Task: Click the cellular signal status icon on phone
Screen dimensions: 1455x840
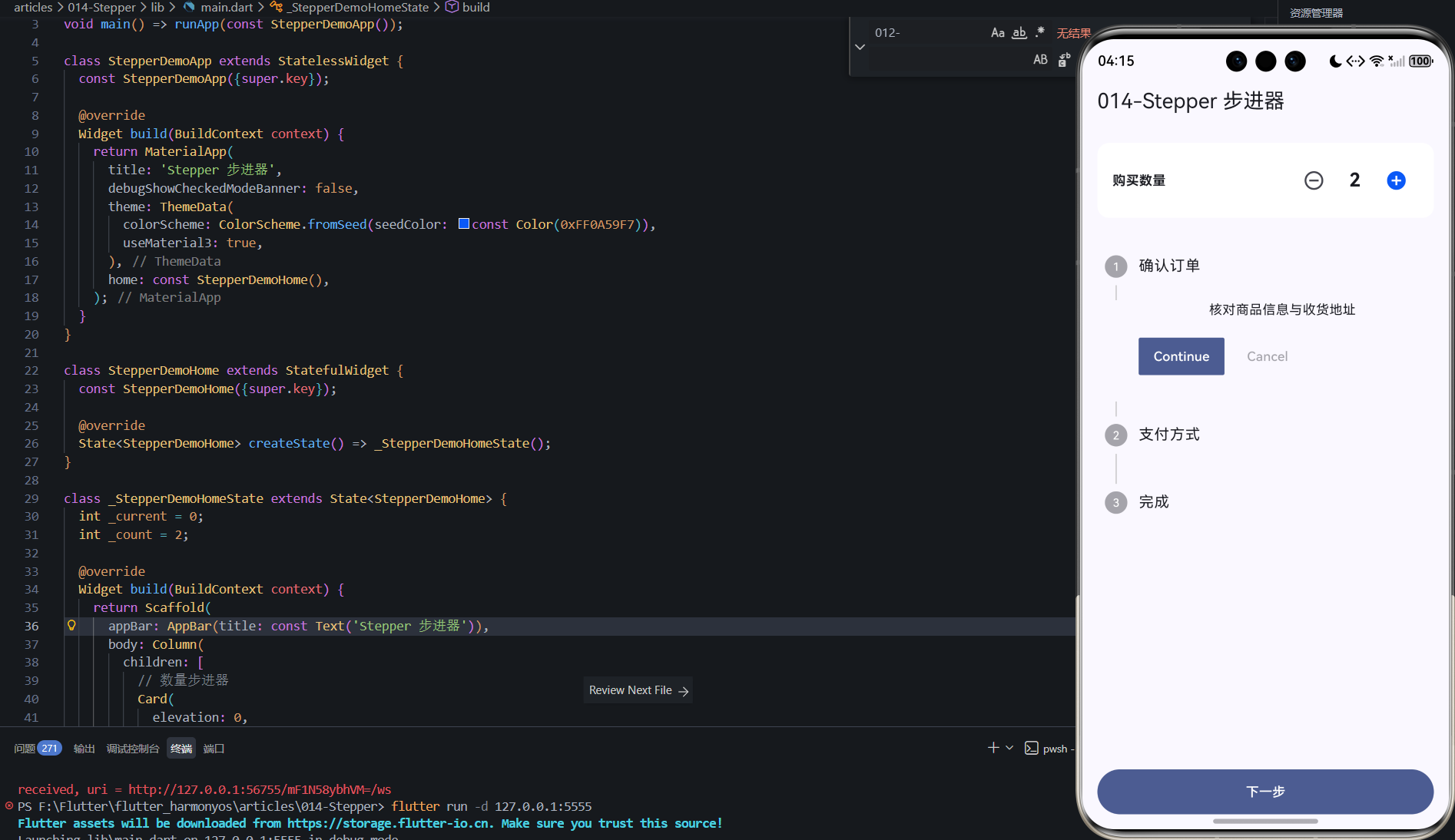Action: [1397, 61]
